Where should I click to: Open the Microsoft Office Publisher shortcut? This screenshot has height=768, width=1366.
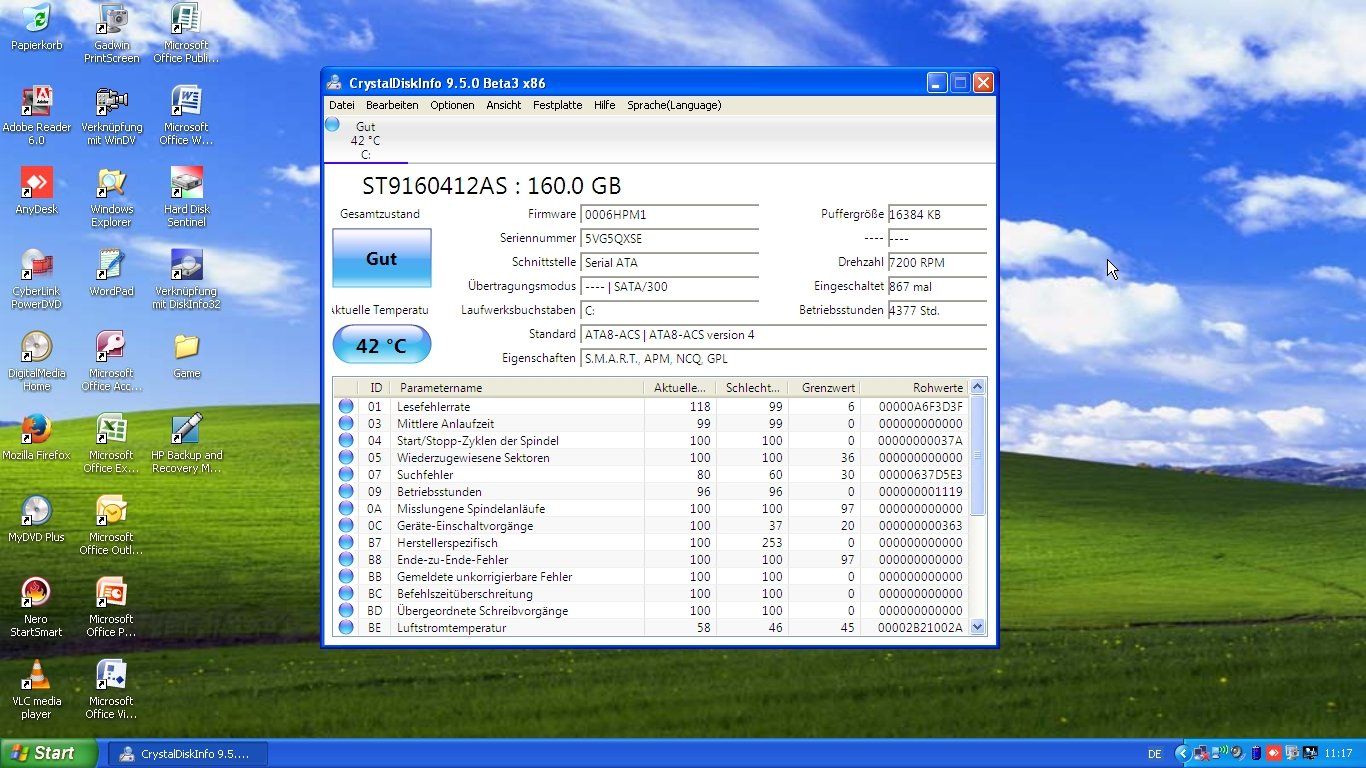(x=186, y=33)
